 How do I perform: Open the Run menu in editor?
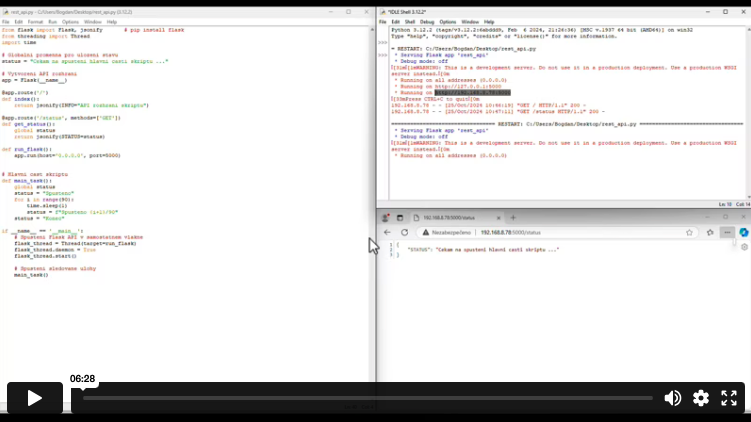click(50, 21)
